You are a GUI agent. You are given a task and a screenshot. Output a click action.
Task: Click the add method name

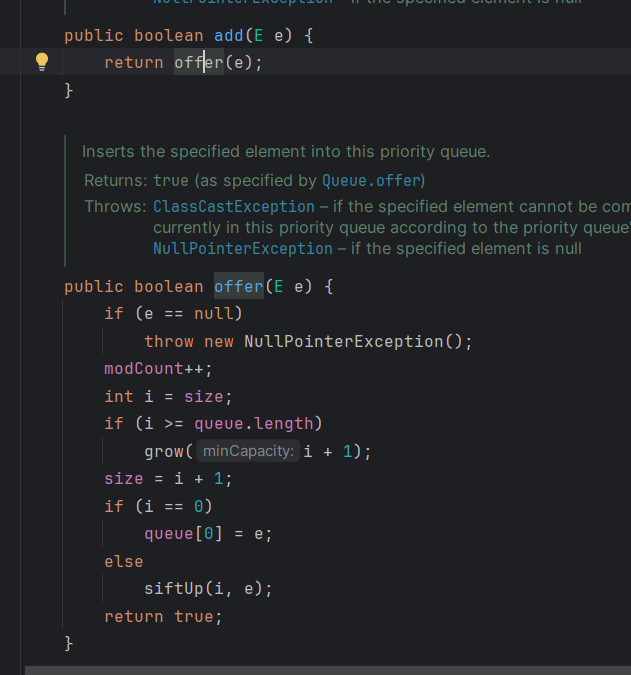[x=228, y=36]
